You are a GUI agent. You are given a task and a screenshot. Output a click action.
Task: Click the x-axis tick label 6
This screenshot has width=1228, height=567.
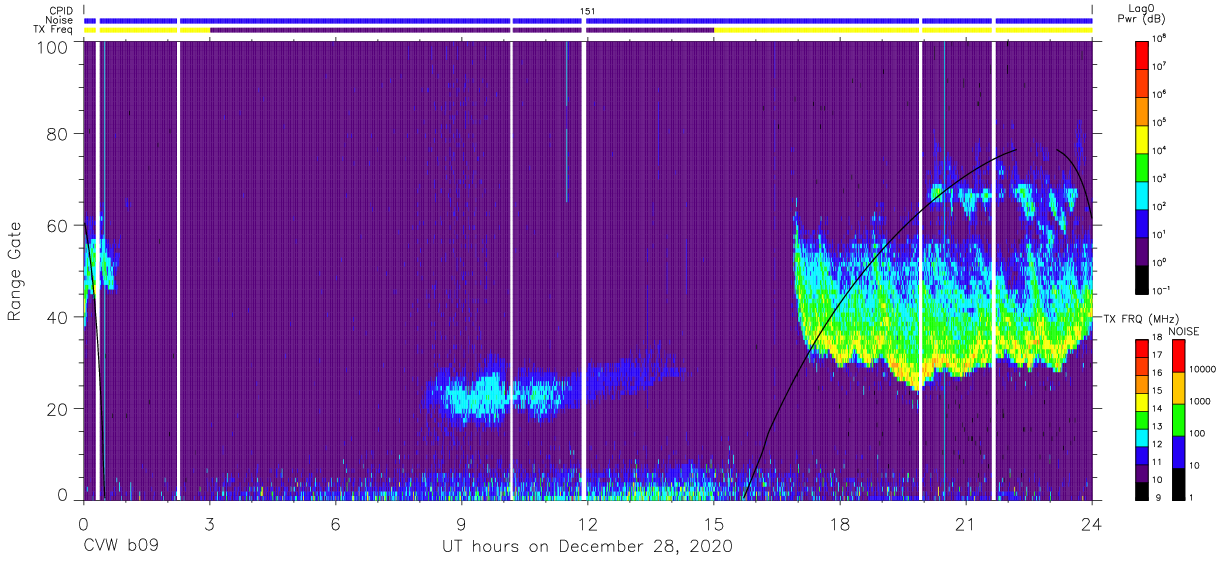[335, 525]
